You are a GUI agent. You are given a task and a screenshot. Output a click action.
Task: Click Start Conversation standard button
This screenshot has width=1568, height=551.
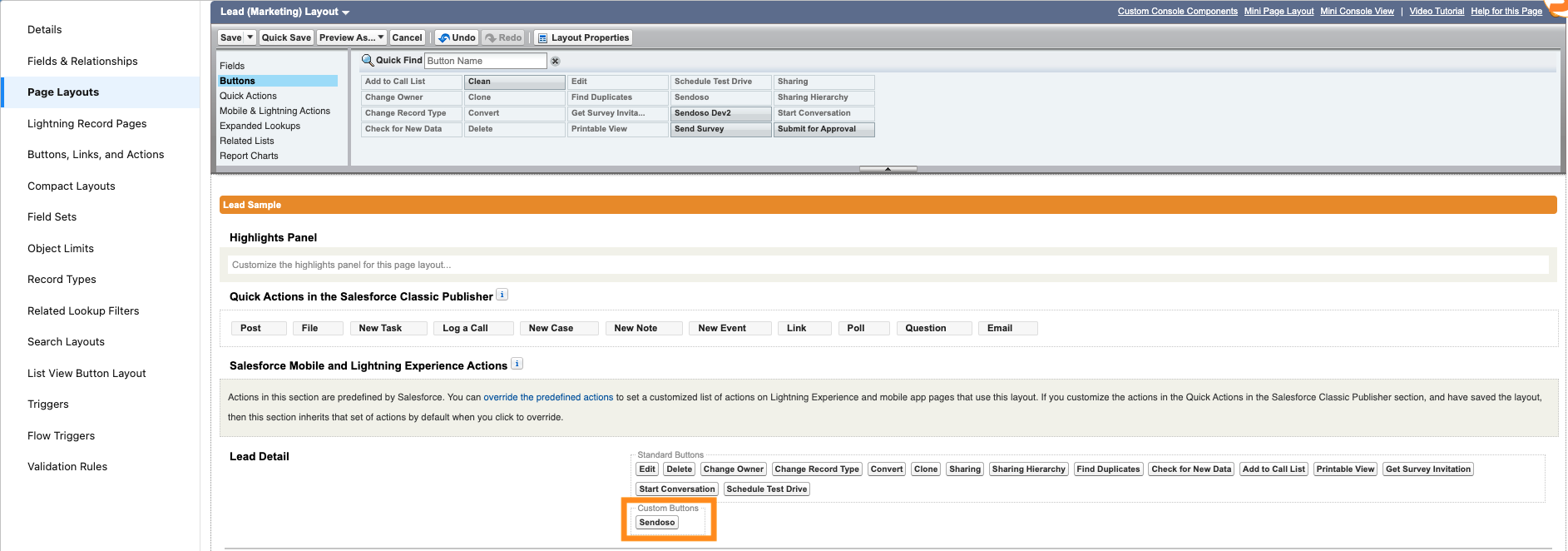pyautogui.click(x=676, y=489)
